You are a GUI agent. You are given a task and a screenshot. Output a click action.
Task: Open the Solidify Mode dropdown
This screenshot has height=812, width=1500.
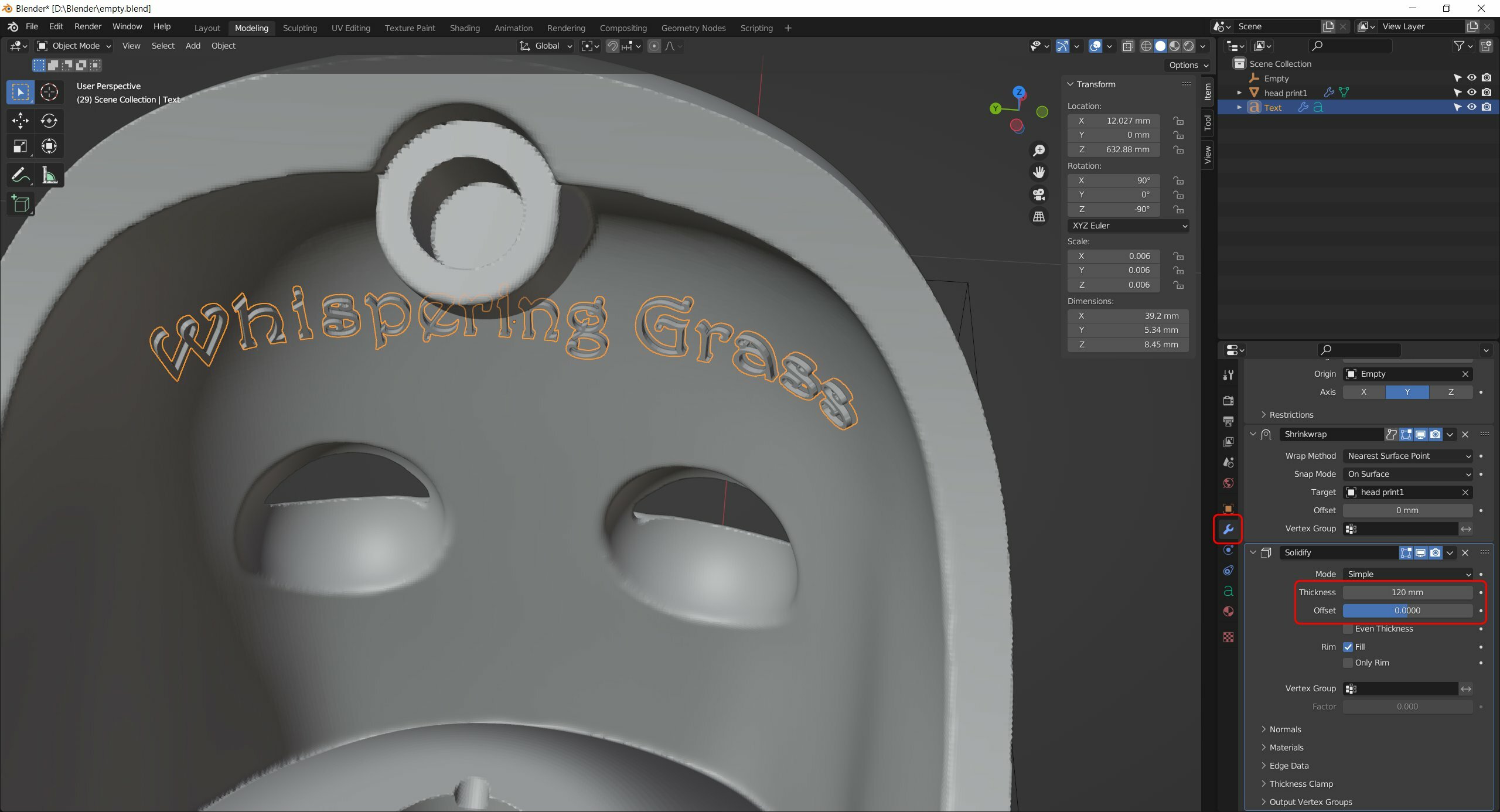(1407, 574)
